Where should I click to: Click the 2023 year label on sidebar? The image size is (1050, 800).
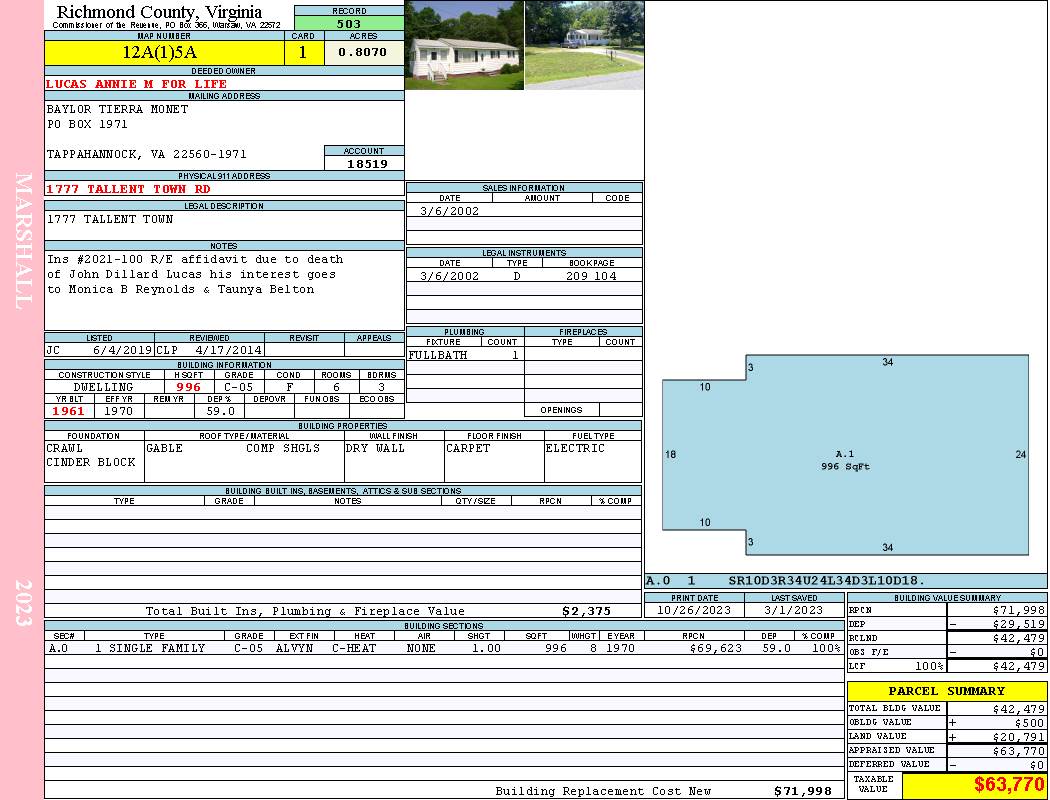pos(24,603)
